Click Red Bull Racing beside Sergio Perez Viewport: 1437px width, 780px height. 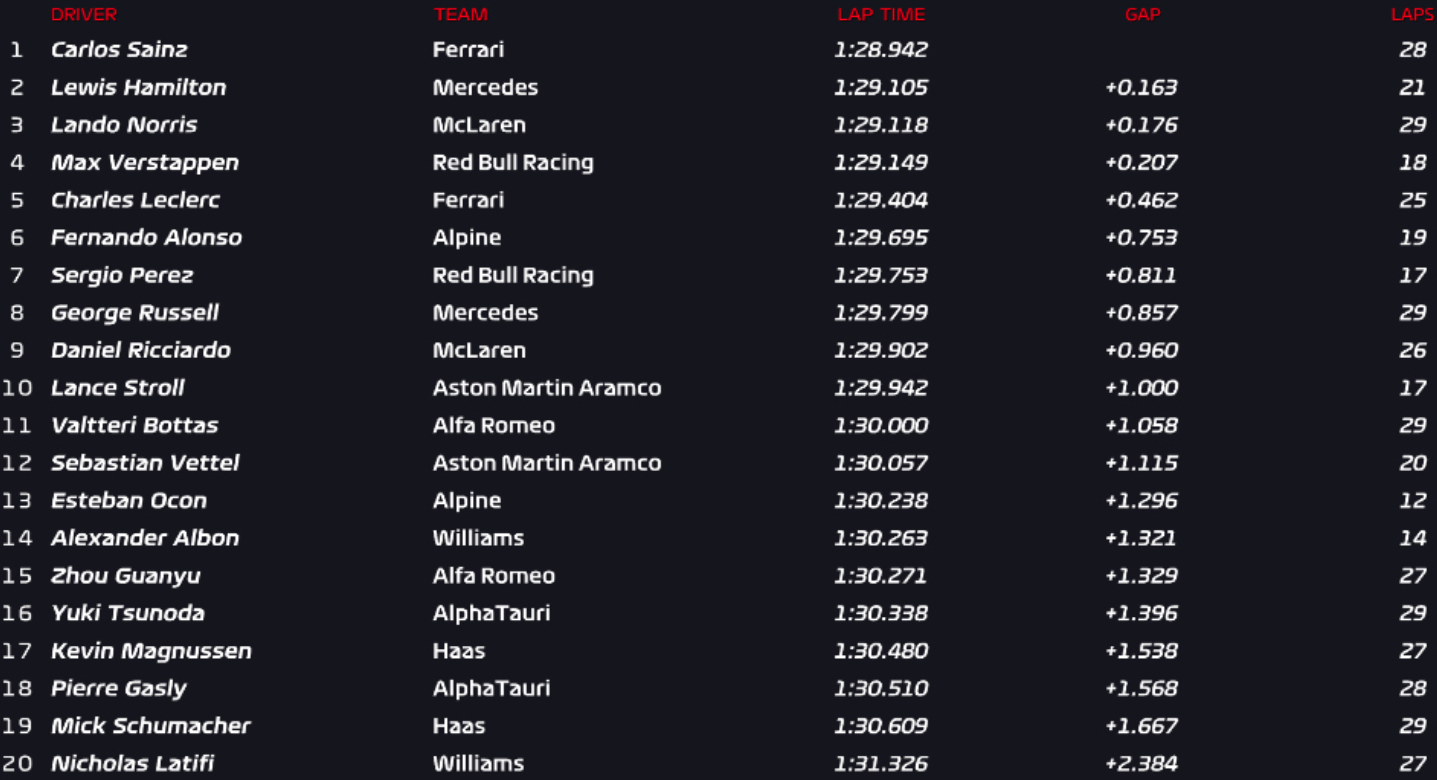click(x=513, y=275)
